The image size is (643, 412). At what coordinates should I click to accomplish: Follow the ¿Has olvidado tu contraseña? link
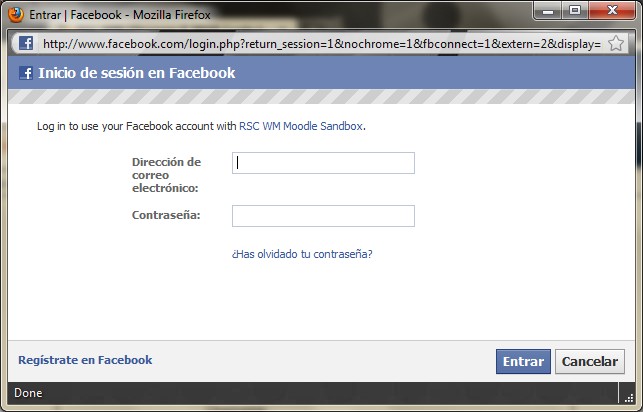pyautogui.click(x=302, y=254)
